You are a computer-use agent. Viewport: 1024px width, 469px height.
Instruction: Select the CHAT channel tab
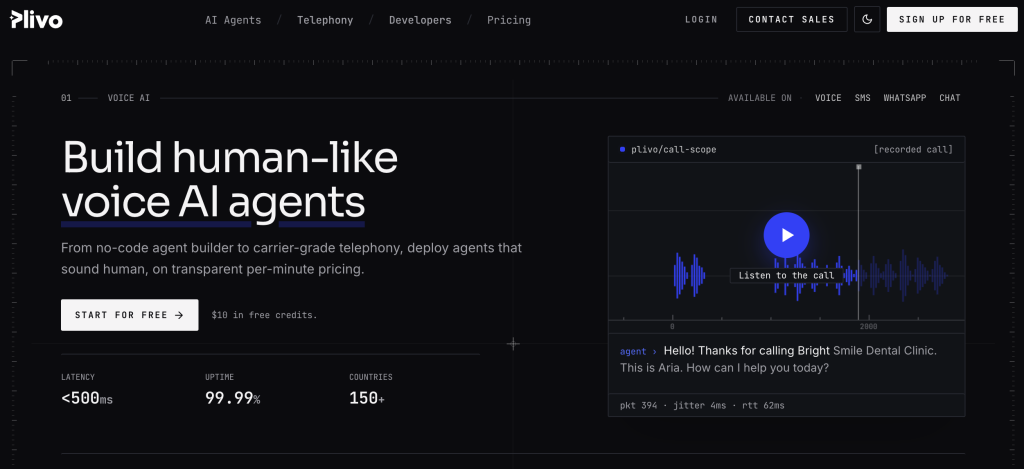point(950,98)
